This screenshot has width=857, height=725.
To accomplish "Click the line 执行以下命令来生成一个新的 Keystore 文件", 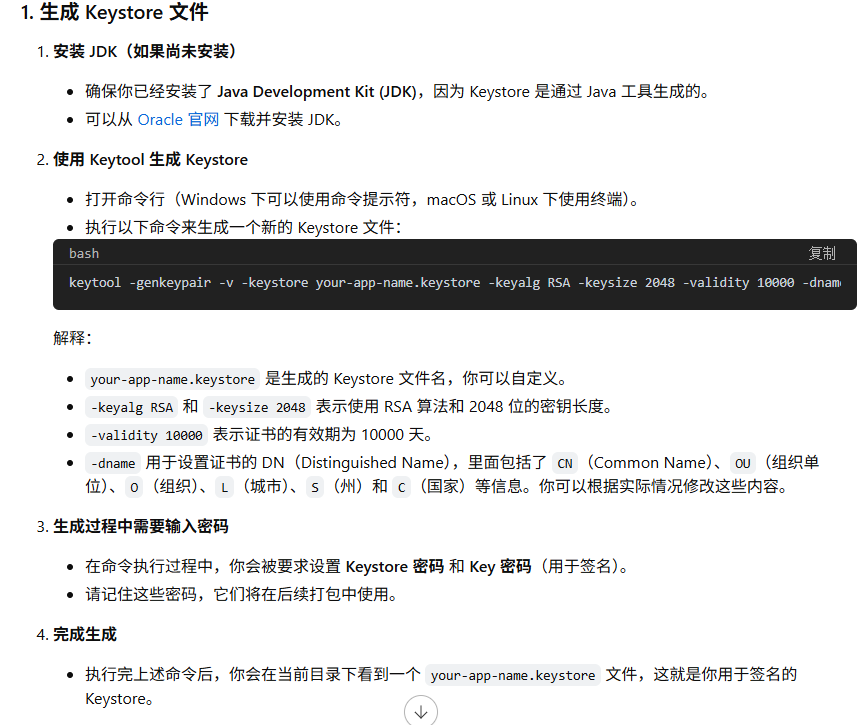I will [244, 227].
